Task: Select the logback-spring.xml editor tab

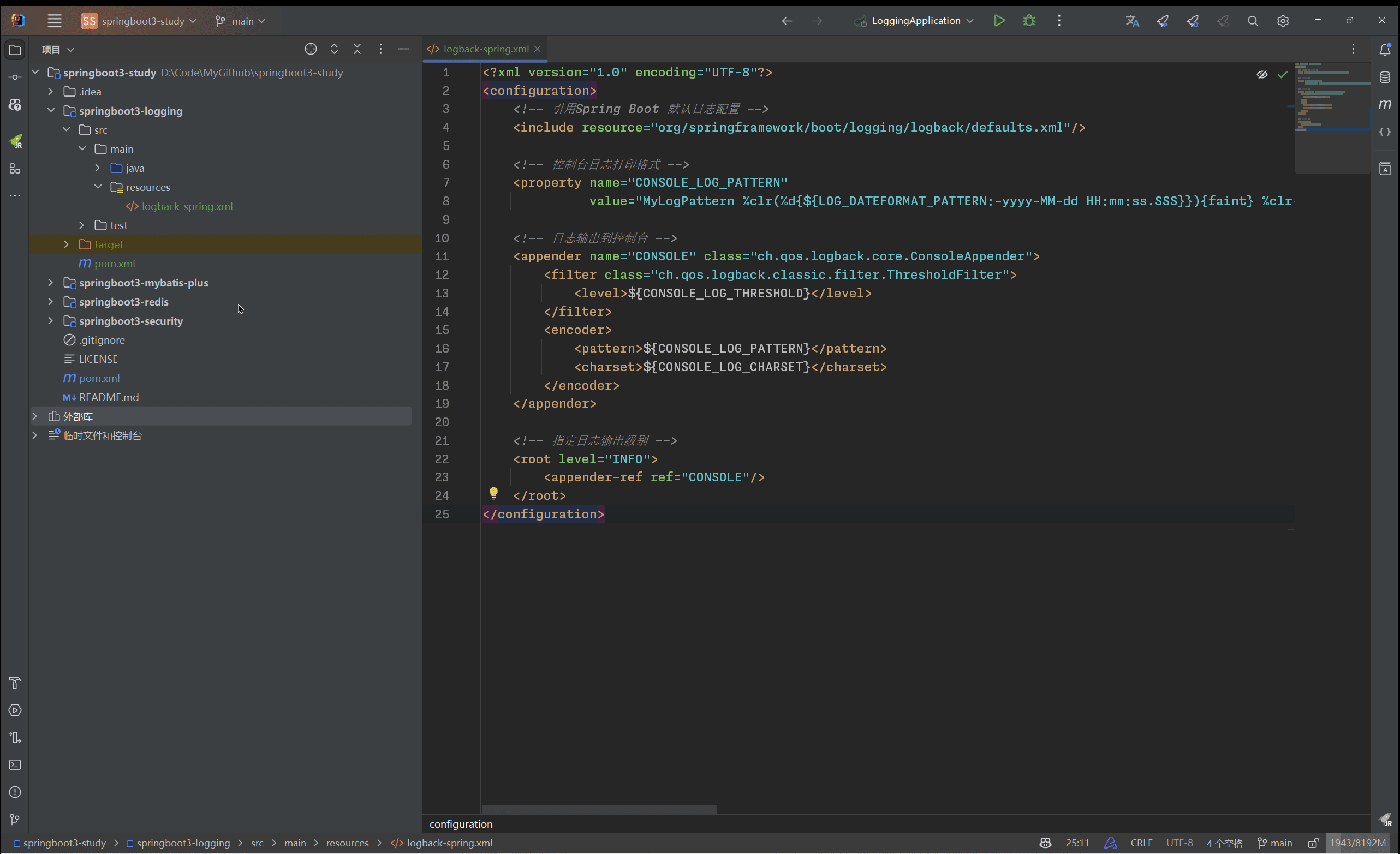Action: click(484, 49)
